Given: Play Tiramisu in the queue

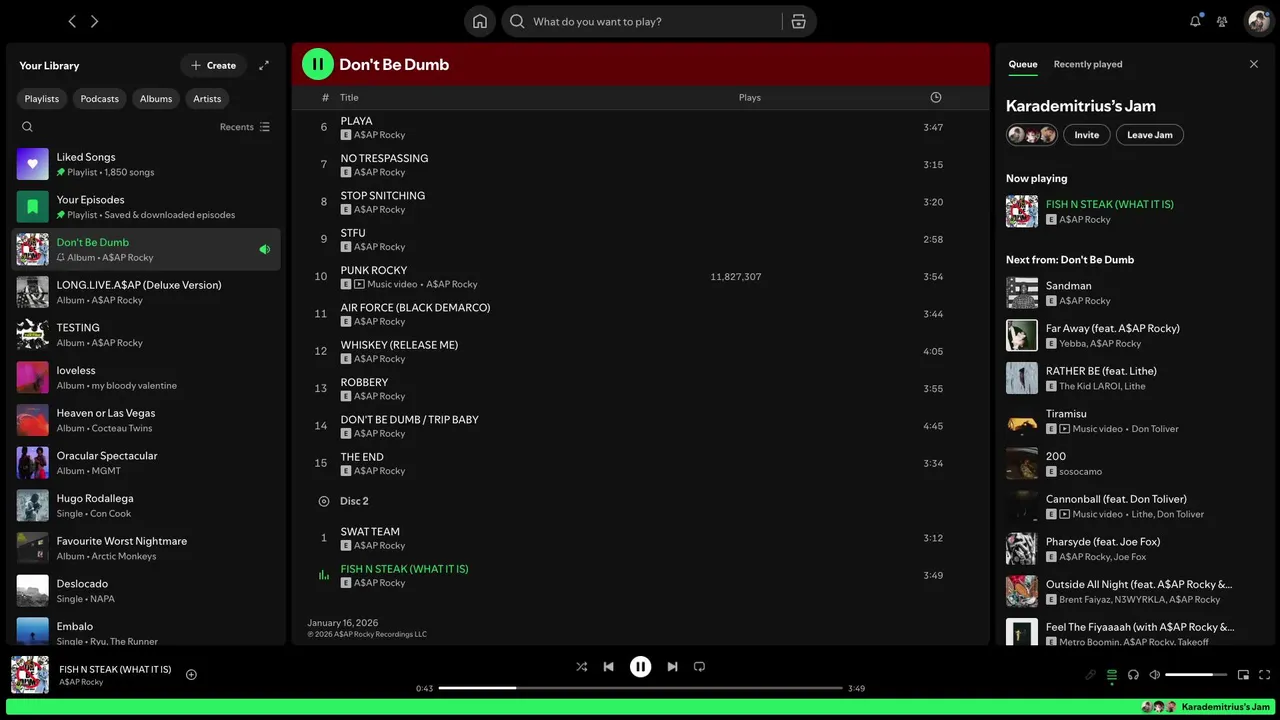Looking at the screenshot, I should pyautogui.click(x=1136, y=421).
